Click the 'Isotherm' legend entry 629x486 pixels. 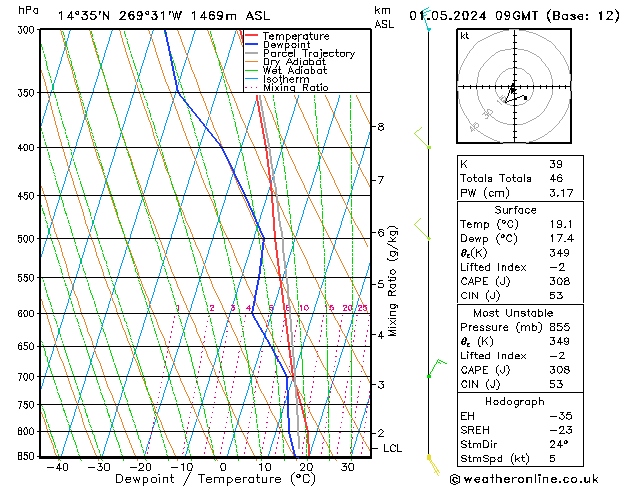point(286,79)
